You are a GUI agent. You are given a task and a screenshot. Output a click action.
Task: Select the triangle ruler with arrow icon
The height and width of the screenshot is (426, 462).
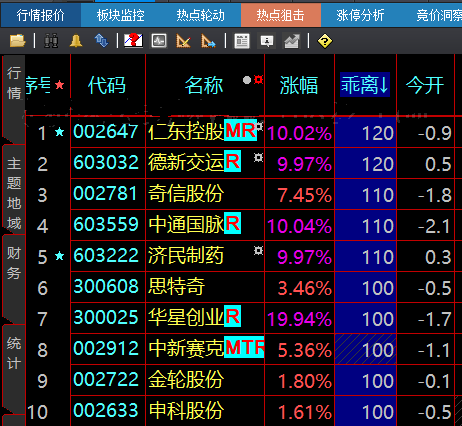coord(208,41)
